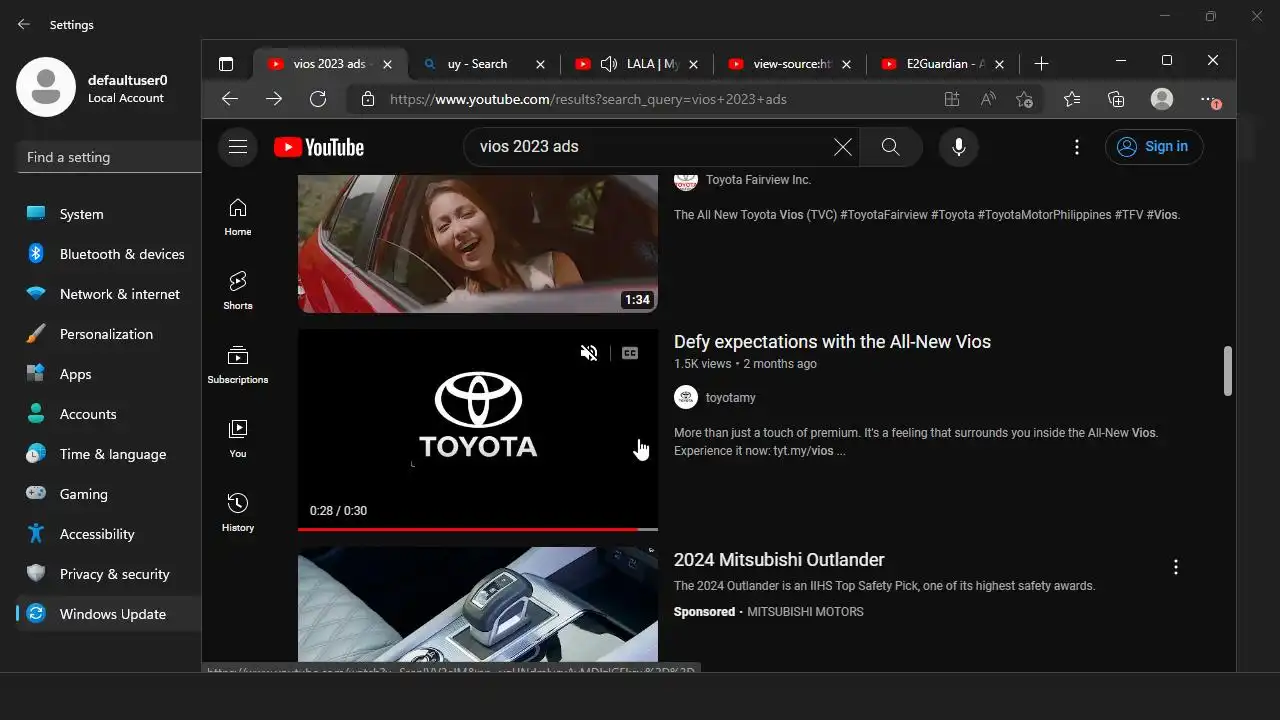Open the Mitsubishi Outlander ad thumbnail

point(478,605)
